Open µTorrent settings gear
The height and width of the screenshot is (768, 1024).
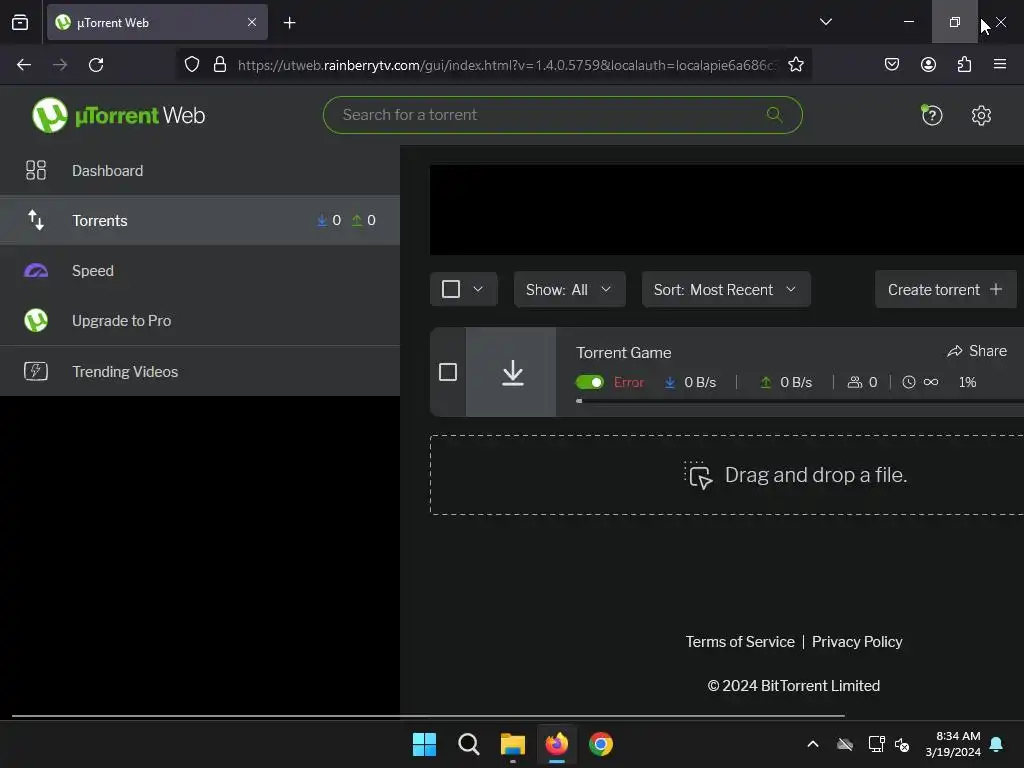point(981,116)
